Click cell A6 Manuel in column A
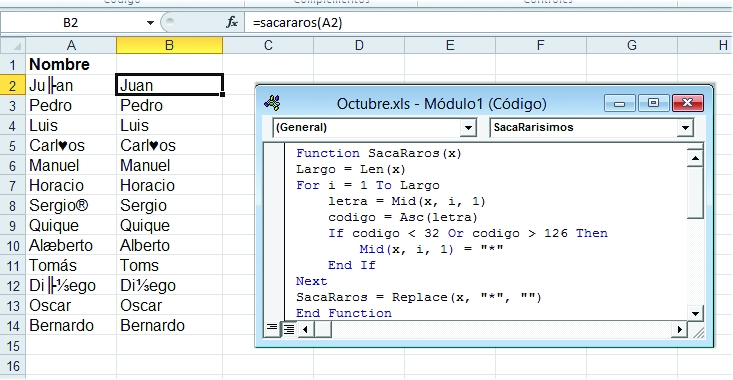Viewport: 733px width, 380px height. point(71,166)
